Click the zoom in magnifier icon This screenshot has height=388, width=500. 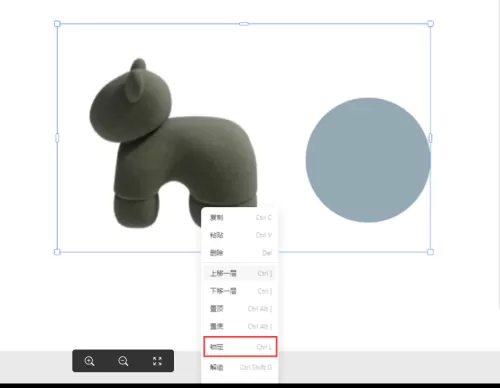pos(89,361)
